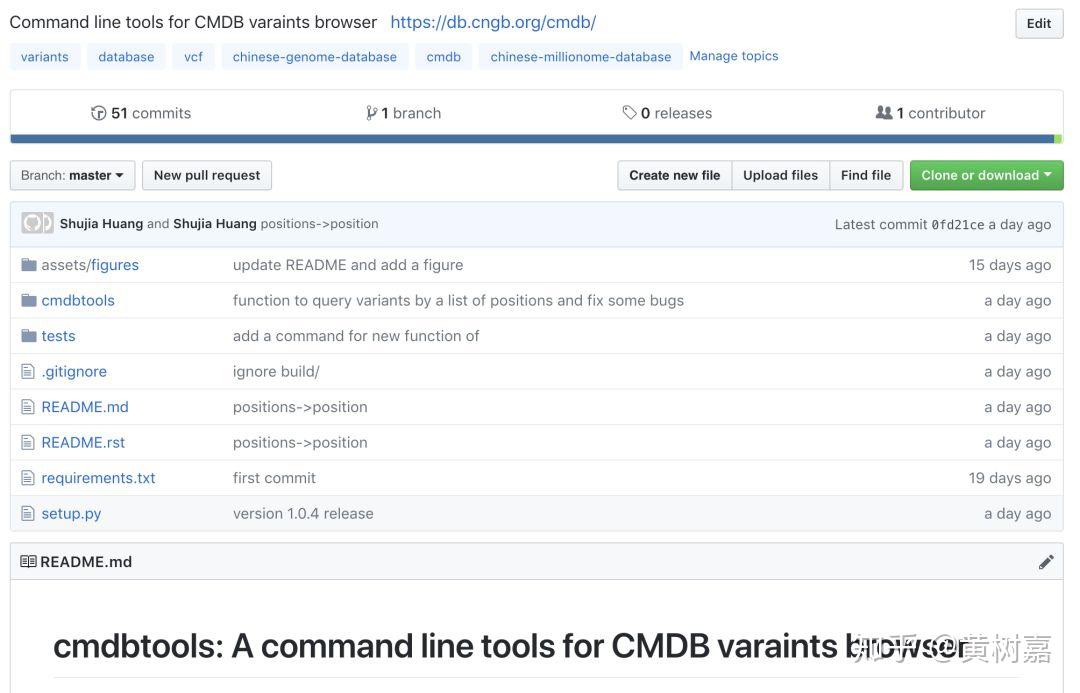Screen dimensions: 1080x693
Task: Open the Branch: master dropdown
Action: click(72, 175)
